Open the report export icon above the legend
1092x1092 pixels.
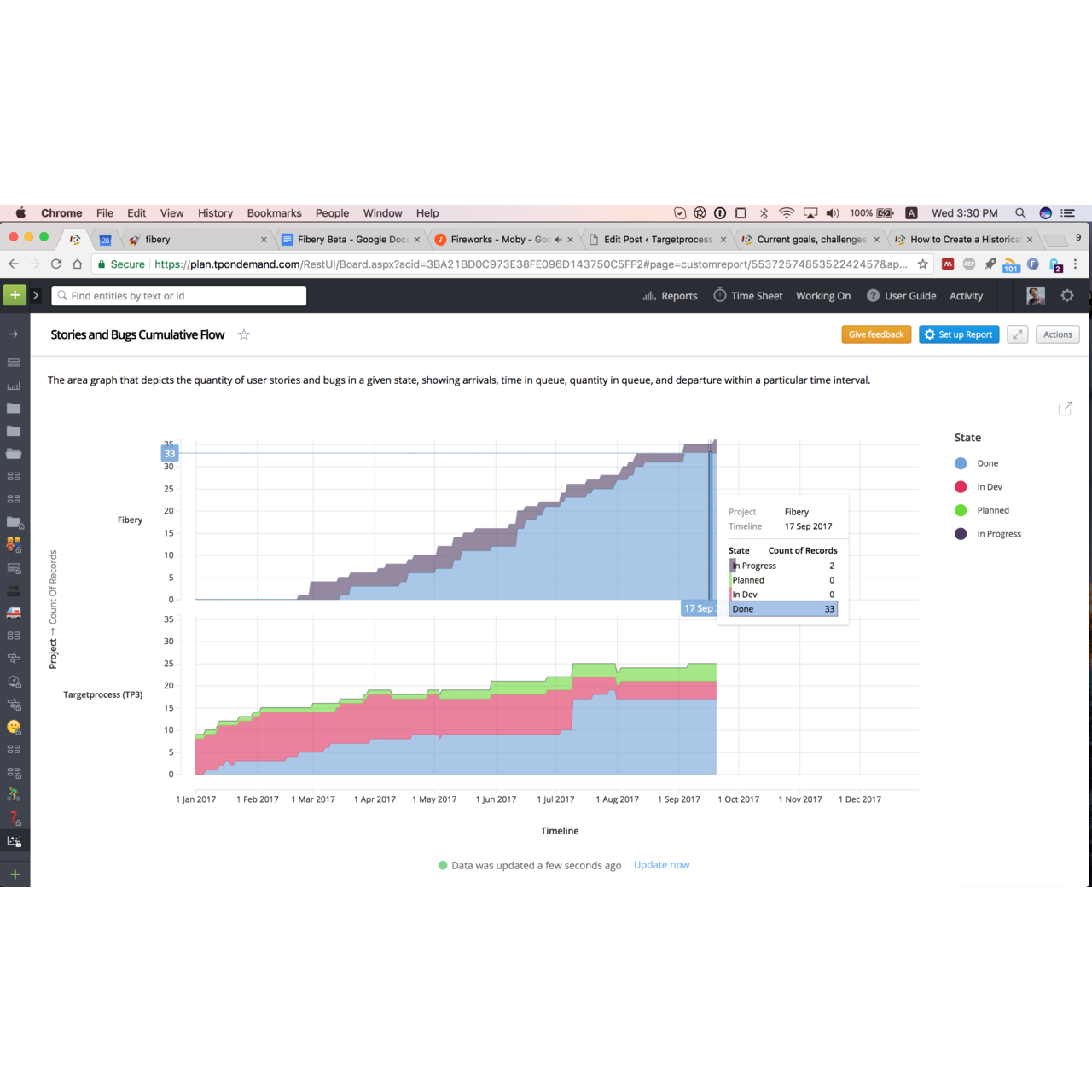(1065, 409)
